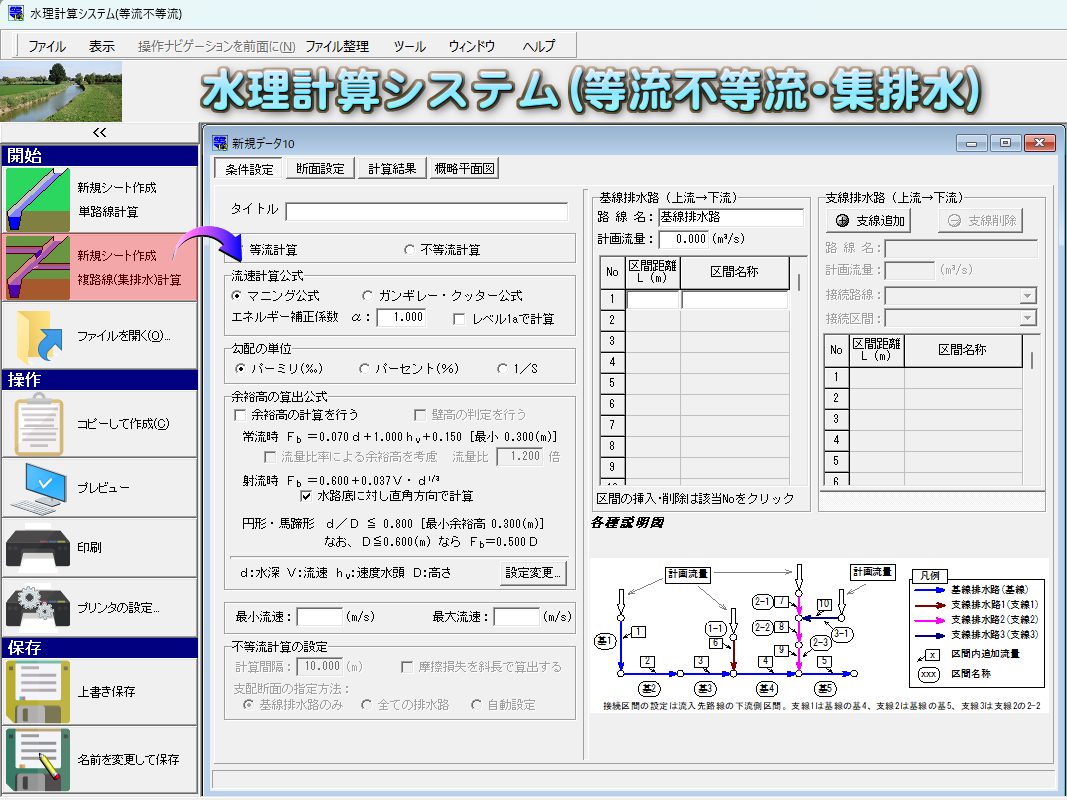The image size is (1067, 800).
Task: Click the 保存 section header
Action: [x=99, y=648]
